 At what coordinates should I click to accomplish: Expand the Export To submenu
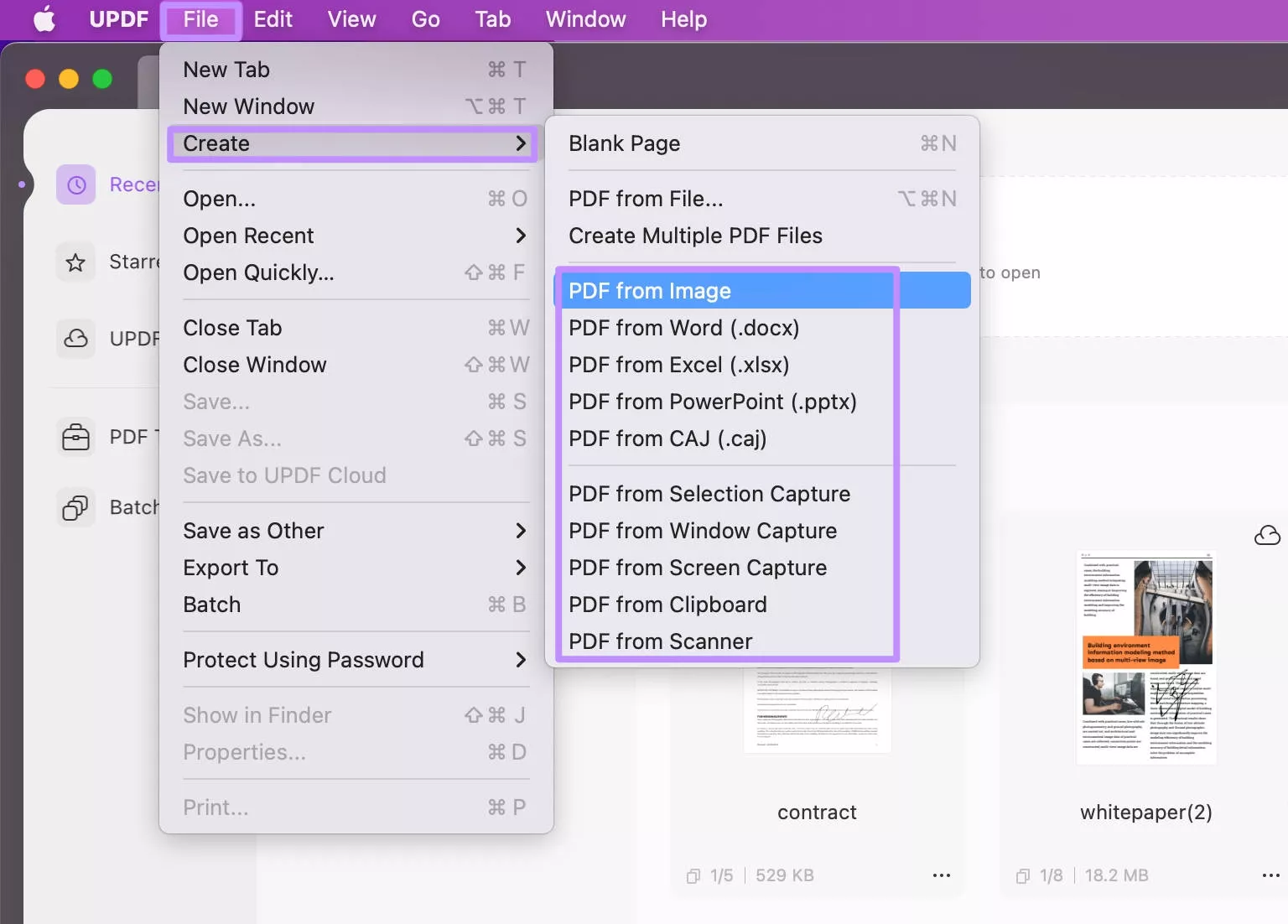coord(356,568)
